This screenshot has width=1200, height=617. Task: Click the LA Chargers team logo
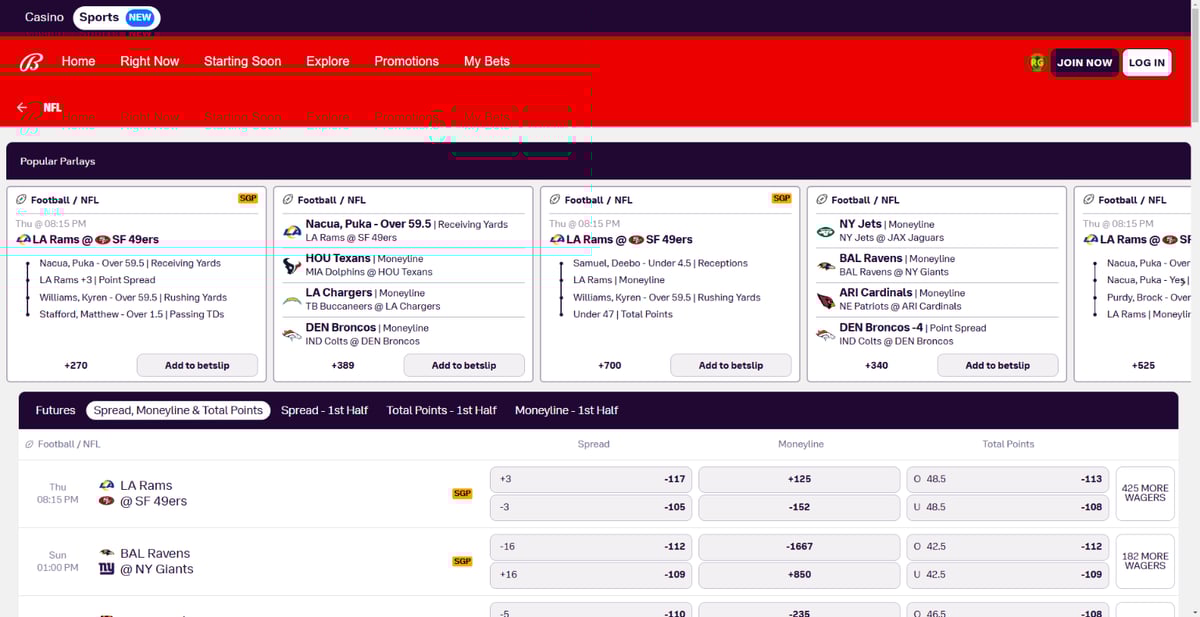tap(292, 299)
